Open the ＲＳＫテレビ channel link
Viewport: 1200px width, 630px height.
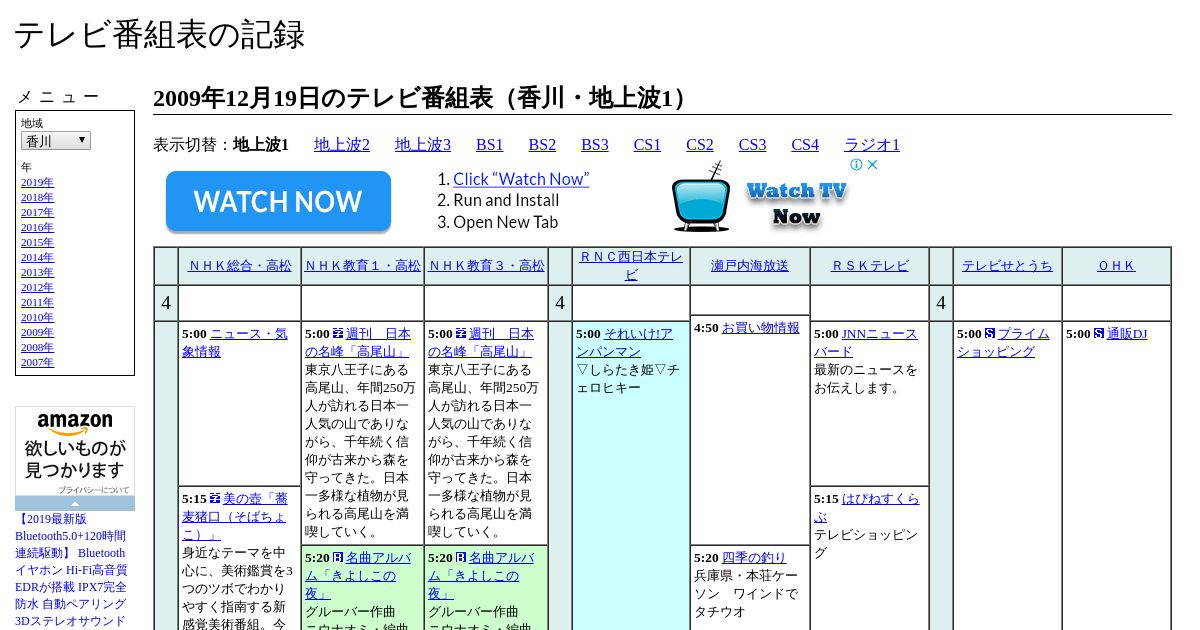pyautogui.click(x=870, y=266)
